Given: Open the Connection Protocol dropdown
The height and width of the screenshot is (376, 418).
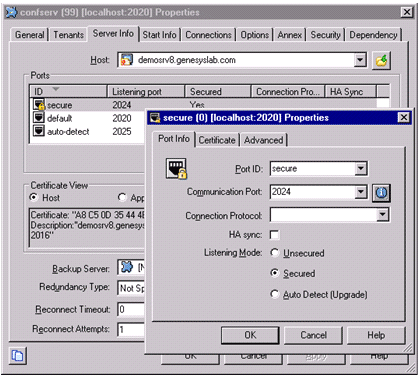Looking at the screenshot, I should [x=383, y=215].
